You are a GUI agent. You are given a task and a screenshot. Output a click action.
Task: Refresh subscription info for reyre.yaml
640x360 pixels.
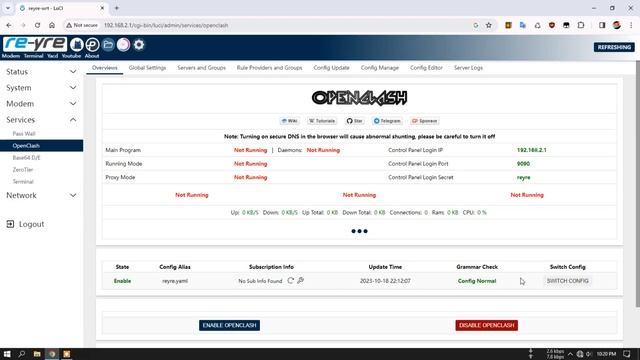[291, 280]
